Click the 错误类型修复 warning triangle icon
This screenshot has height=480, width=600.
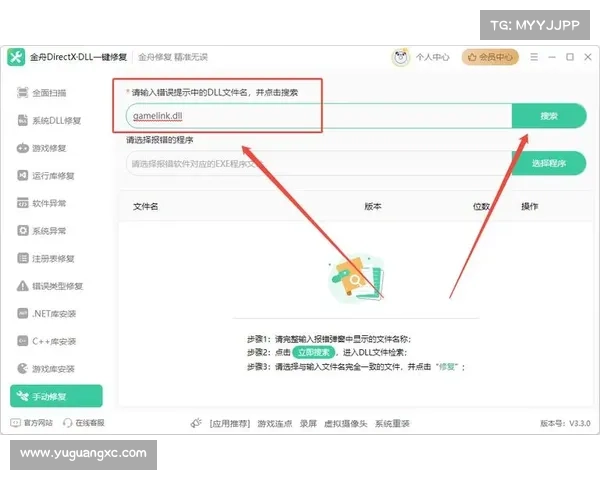[x=23, y=286]
